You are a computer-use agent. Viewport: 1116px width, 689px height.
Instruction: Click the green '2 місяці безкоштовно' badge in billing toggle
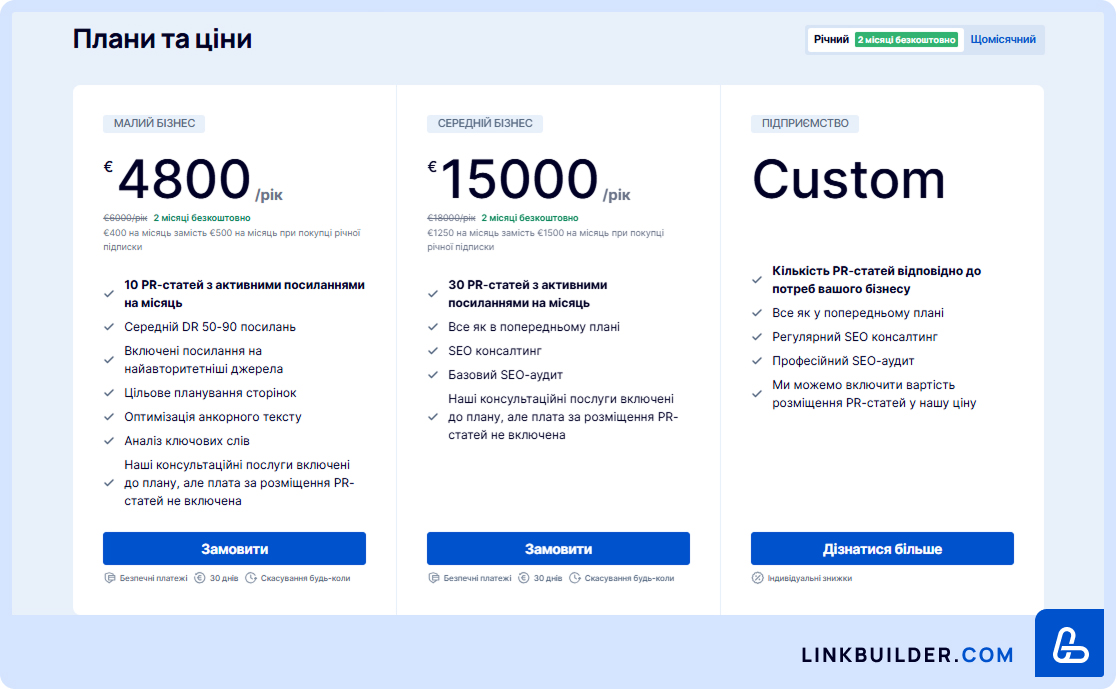point(906,40)
